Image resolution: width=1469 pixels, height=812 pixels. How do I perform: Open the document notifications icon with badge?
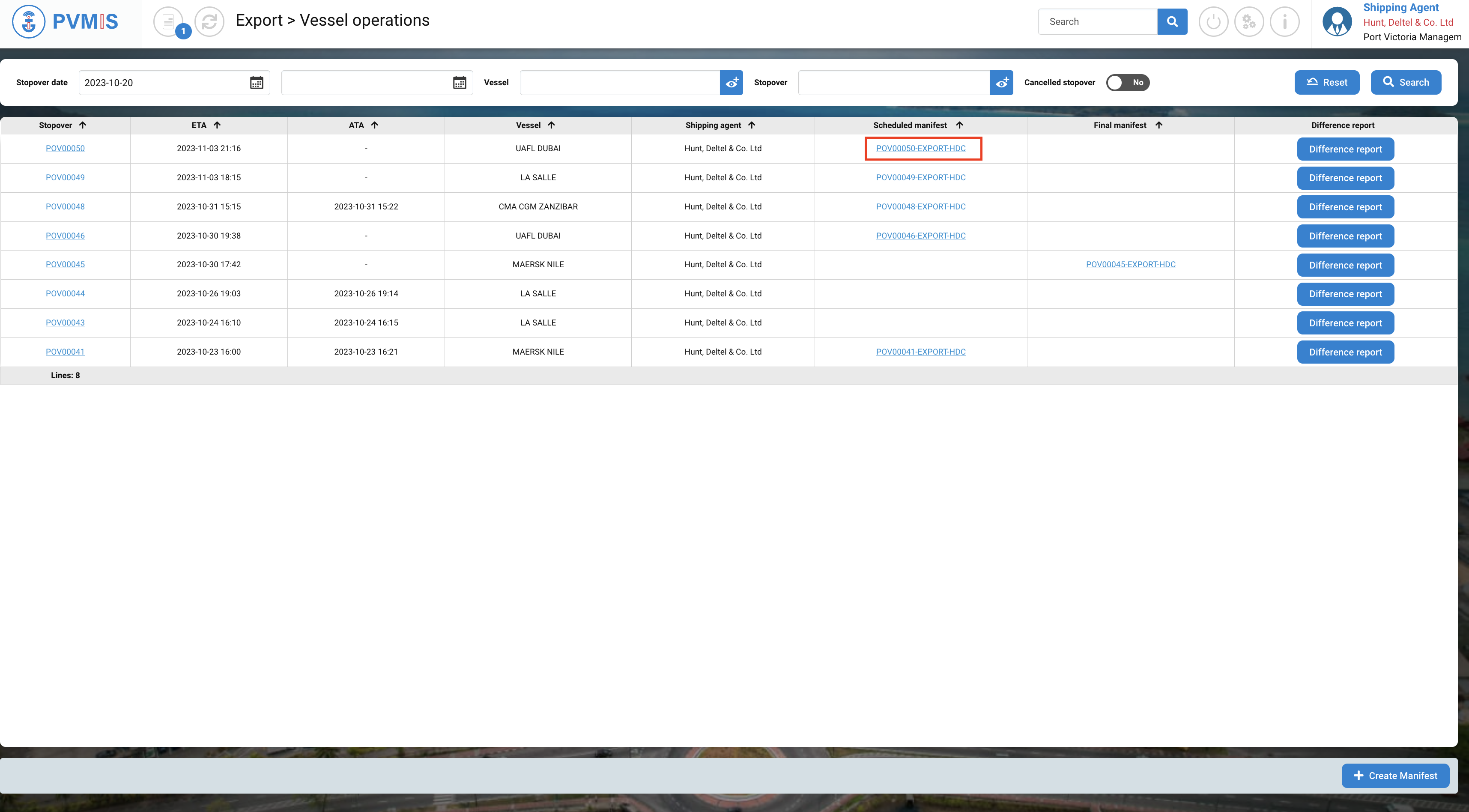168,22
